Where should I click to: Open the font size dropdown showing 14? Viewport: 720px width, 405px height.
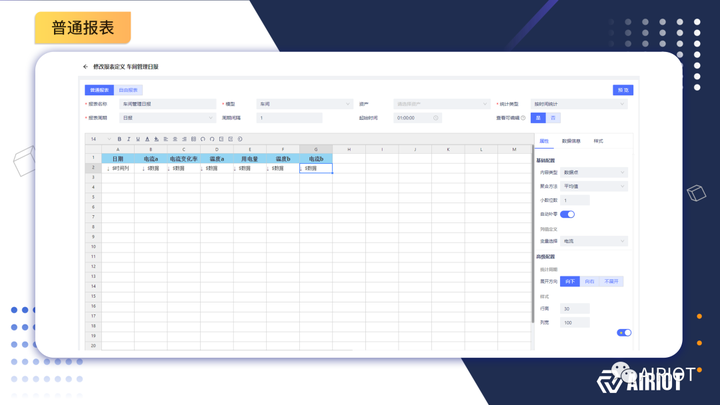100,139
